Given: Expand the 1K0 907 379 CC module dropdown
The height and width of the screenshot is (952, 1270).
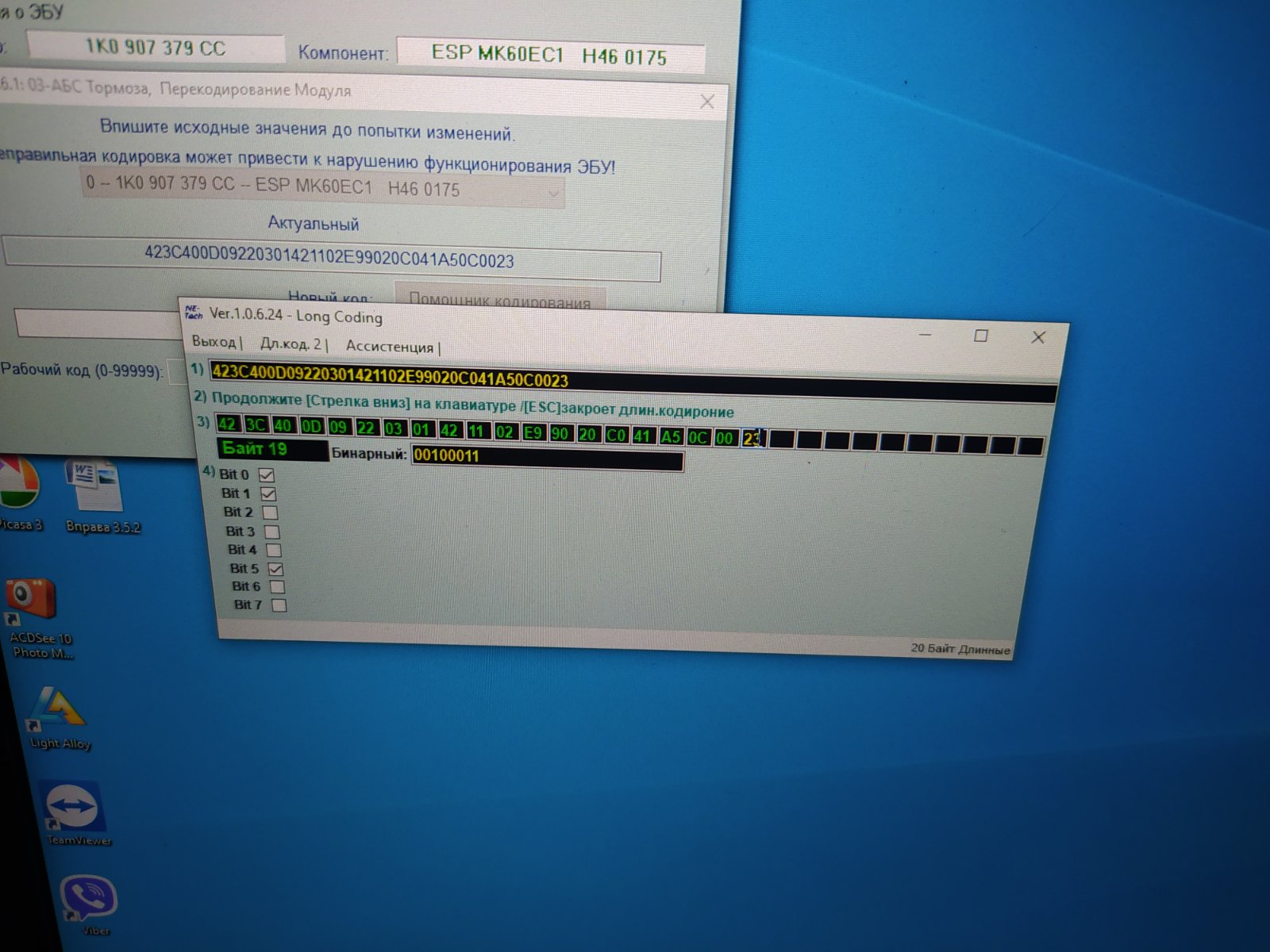Looking at the screenshot, I should pyautogui.click(x=553, y=192).
